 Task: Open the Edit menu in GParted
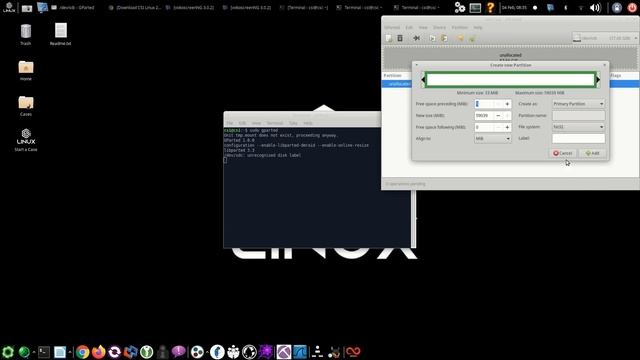pyautogui.click(x=409, y=27)
